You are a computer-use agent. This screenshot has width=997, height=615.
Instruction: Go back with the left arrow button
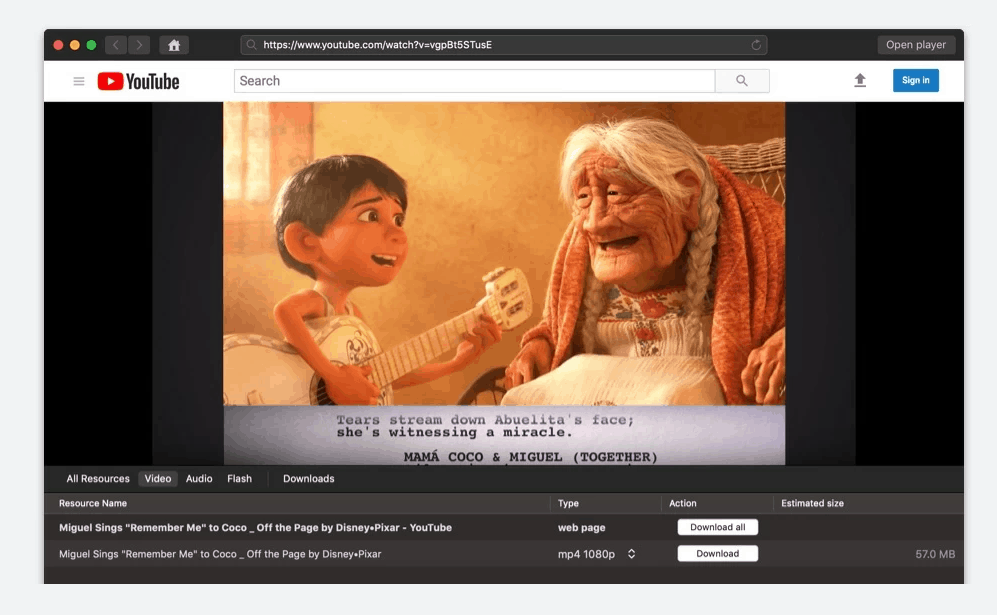point(116,45)
